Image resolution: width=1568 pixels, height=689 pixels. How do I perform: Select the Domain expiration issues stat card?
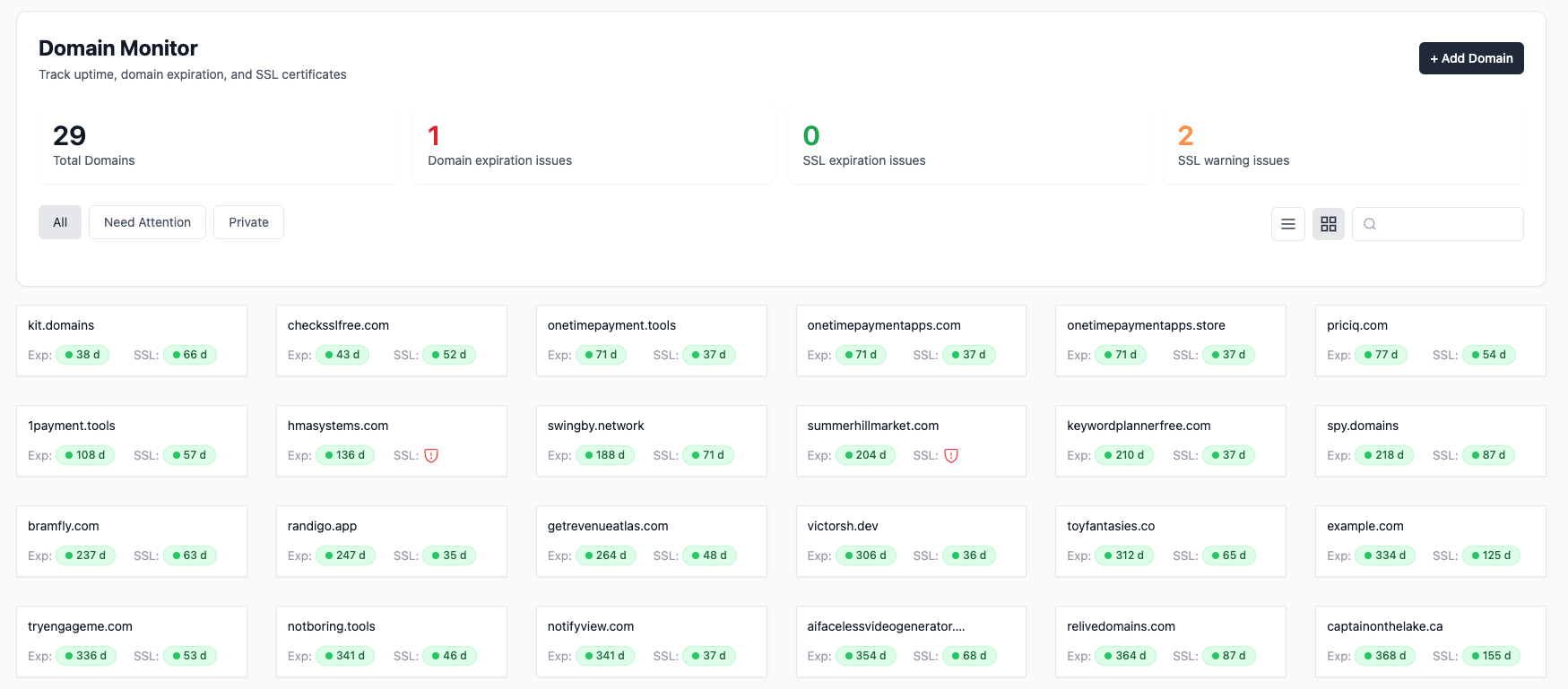pos(593,145)
